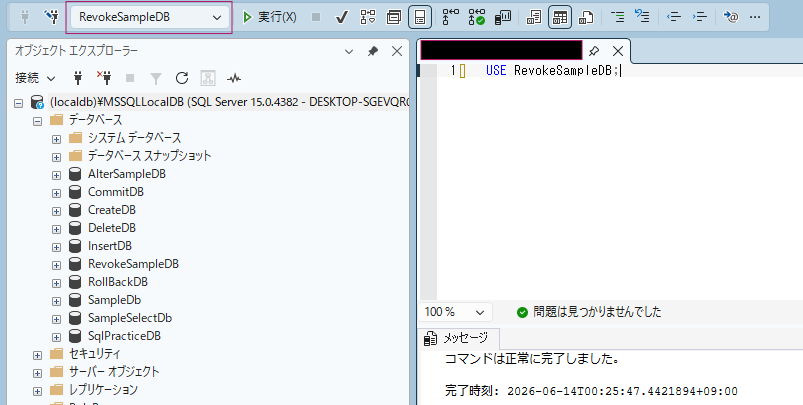Click the parse query checkmark icon

coord(342,17)
